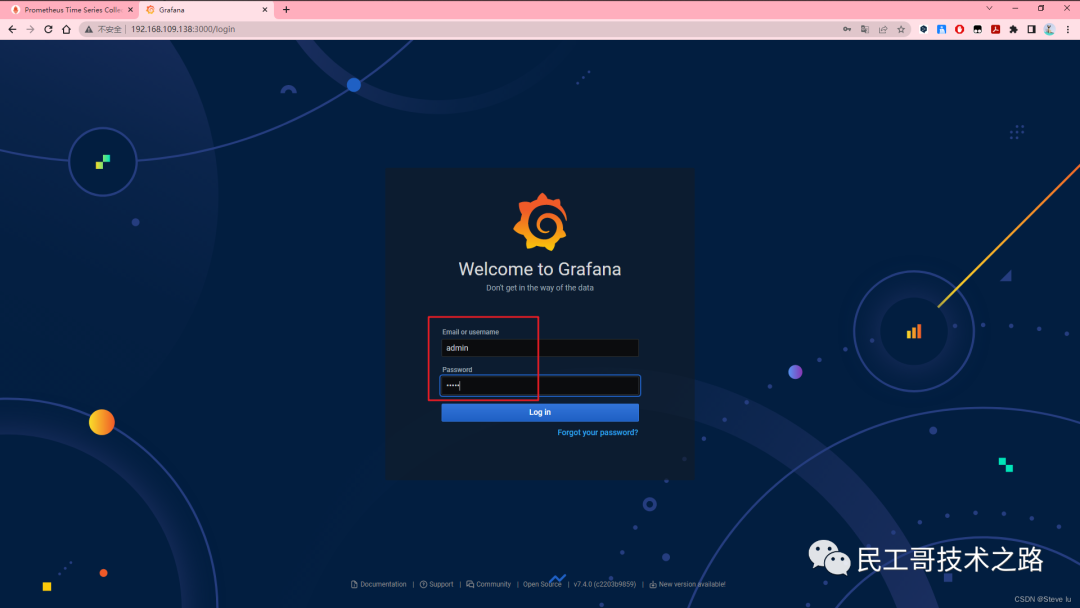Viewport: 1080px width, 608px height.
Task: Bookmark this page with the star
Action: pyautogui.click(x=901, y=29)
